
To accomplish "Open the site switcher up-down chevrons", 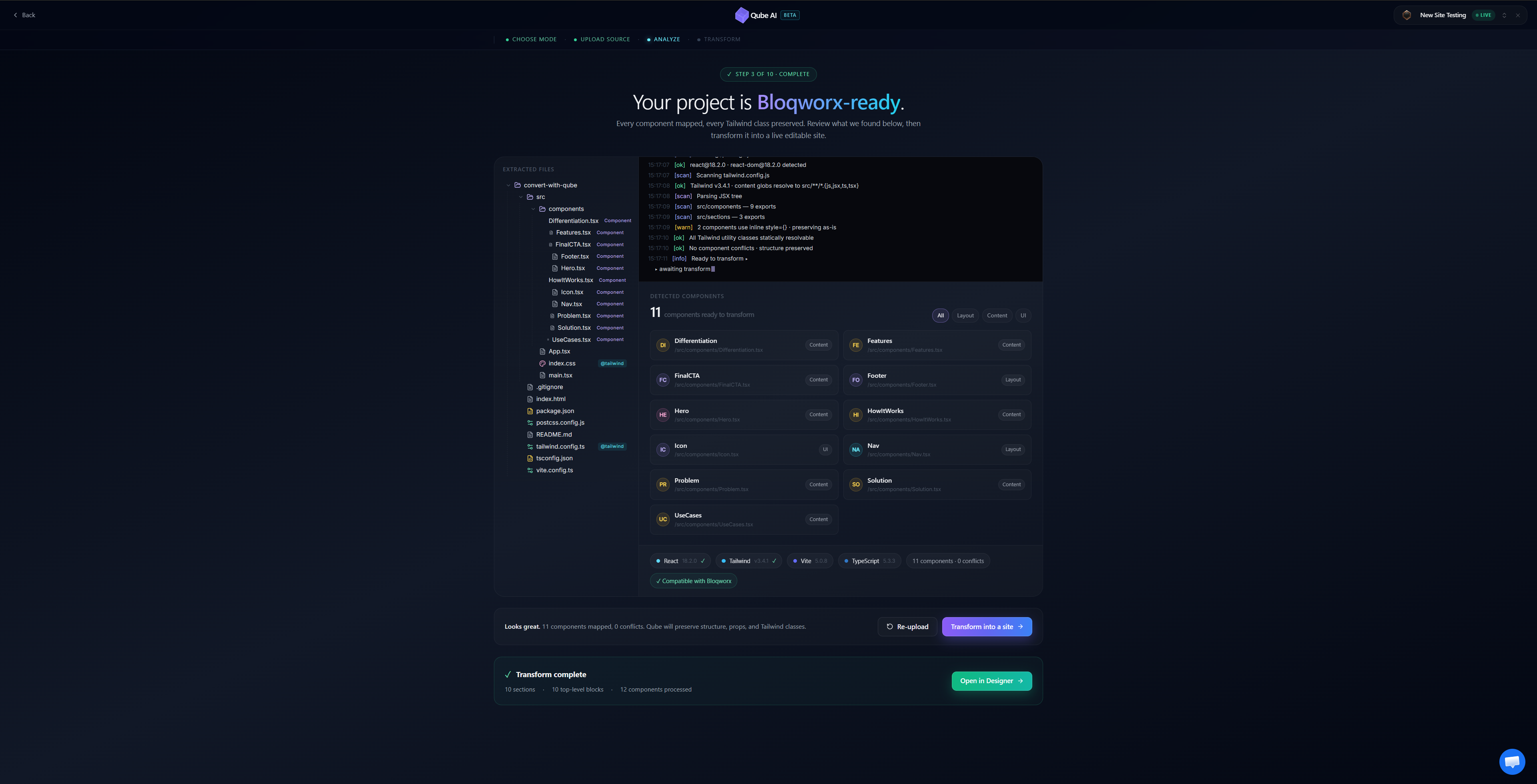I will [1504, 16].
